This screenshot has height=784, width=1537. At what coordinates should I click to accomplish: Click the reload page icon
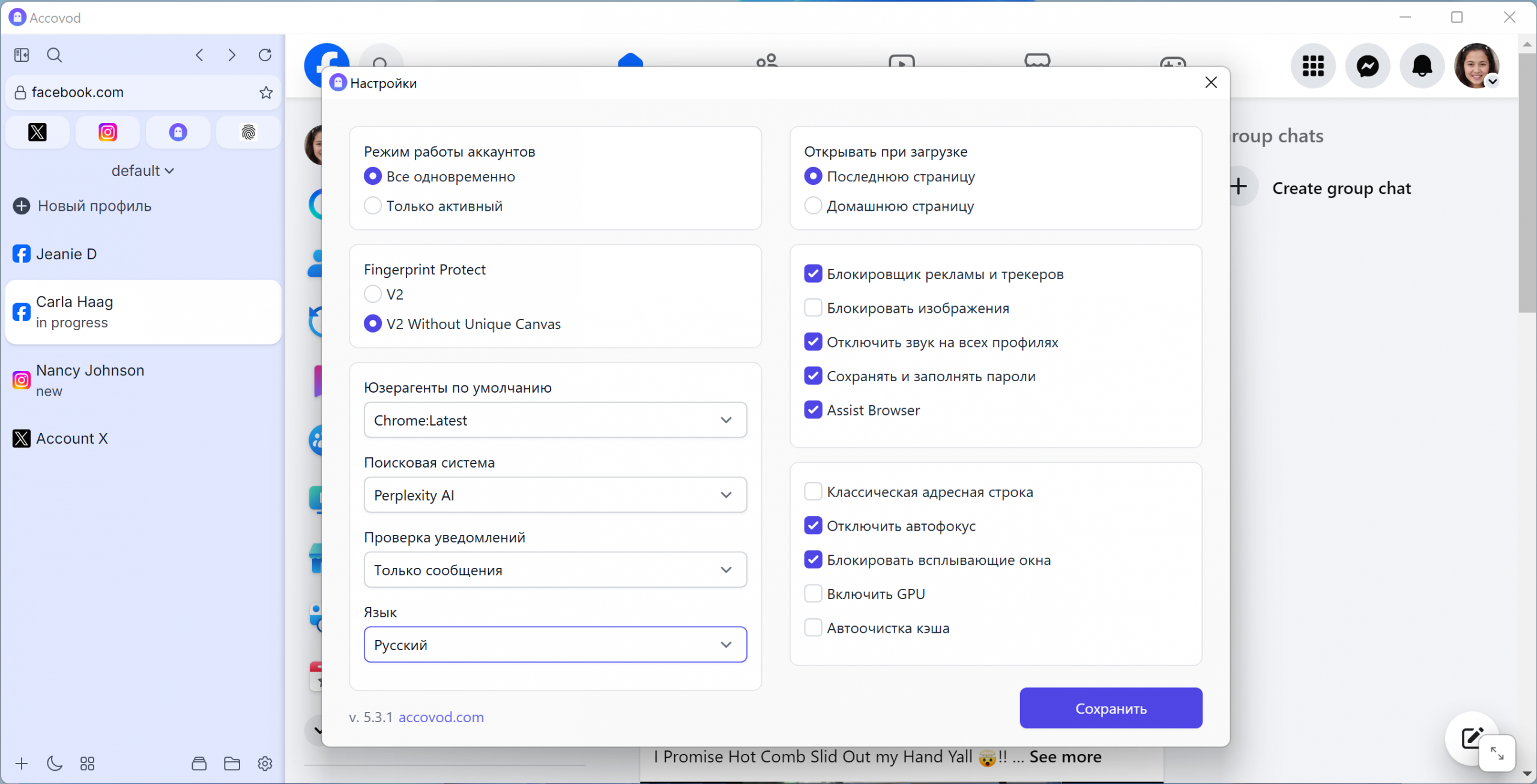[x=265, y=55]
